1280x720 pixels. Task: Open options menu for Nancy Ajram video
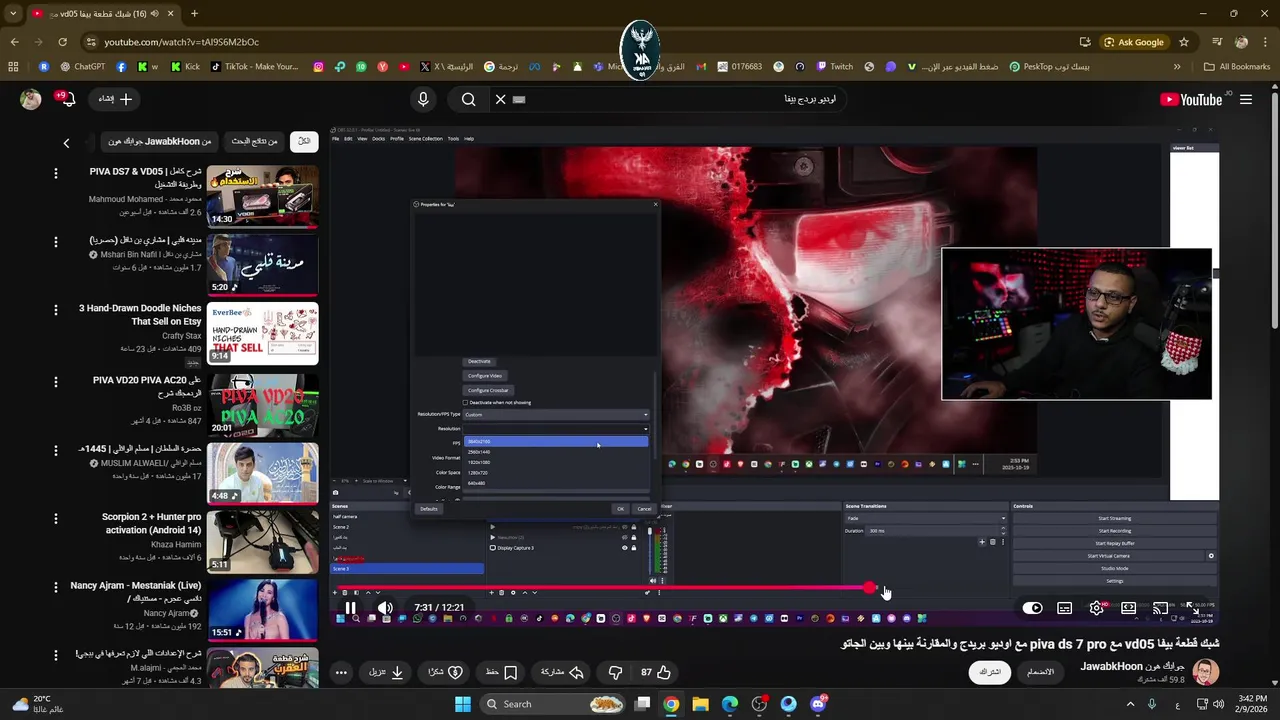coord(56,588)
